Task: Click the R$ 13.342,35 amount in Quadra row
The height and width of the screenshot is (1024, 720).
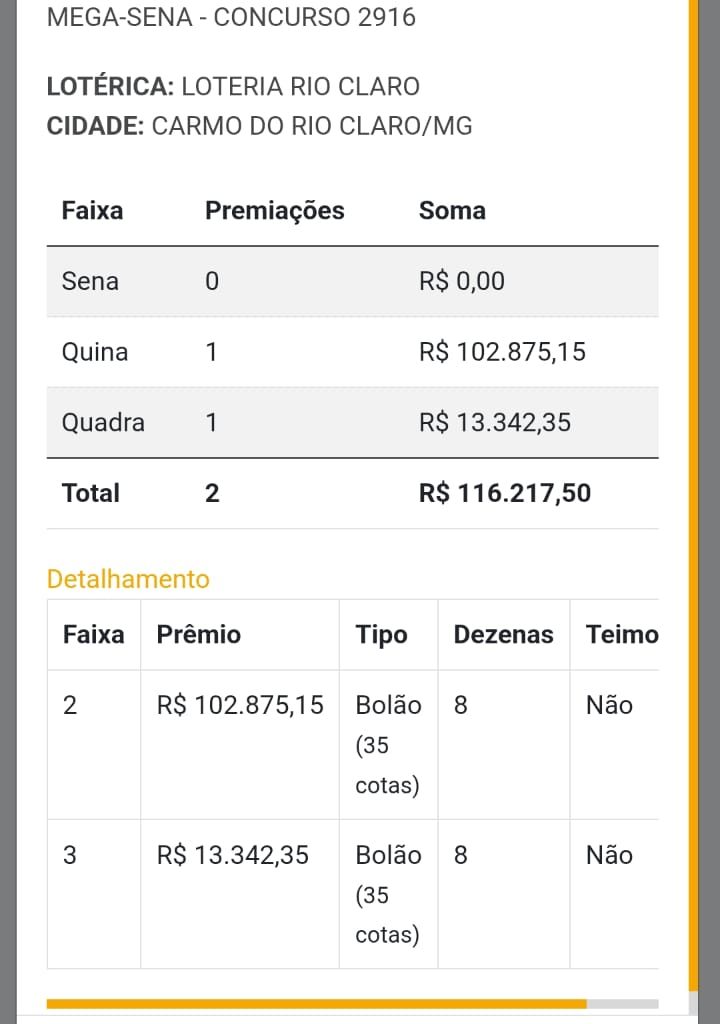Action: click(495, 422)
